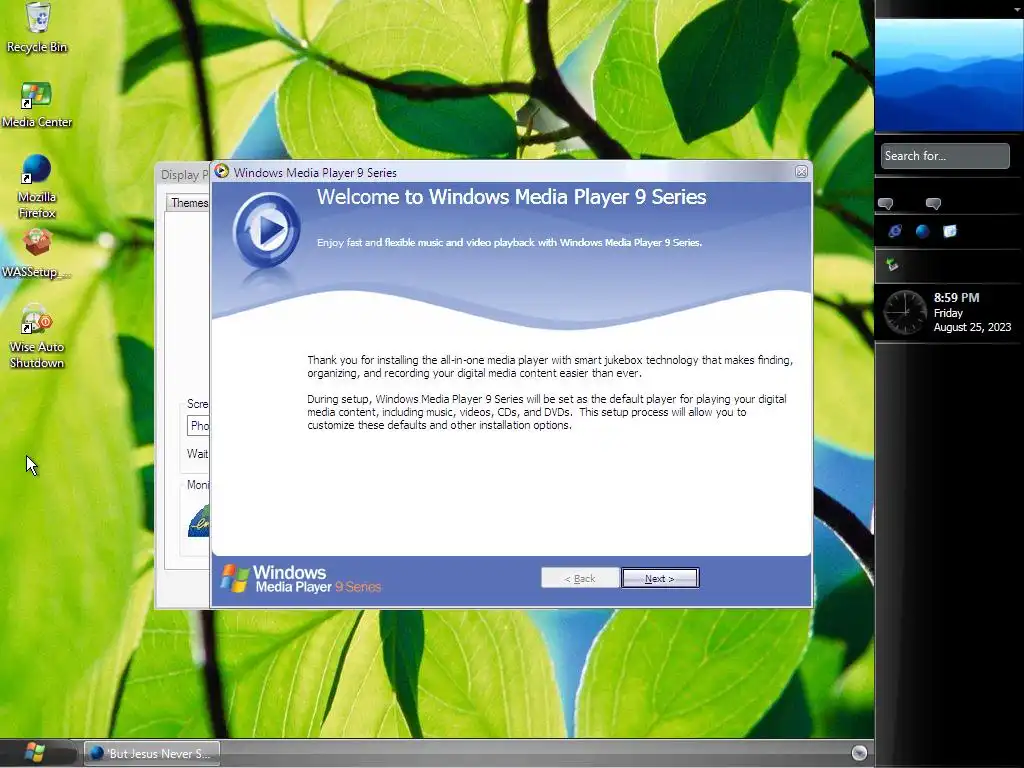Open the Wise Auto Shutdown desktop shortcut

(x=37, y=336)
